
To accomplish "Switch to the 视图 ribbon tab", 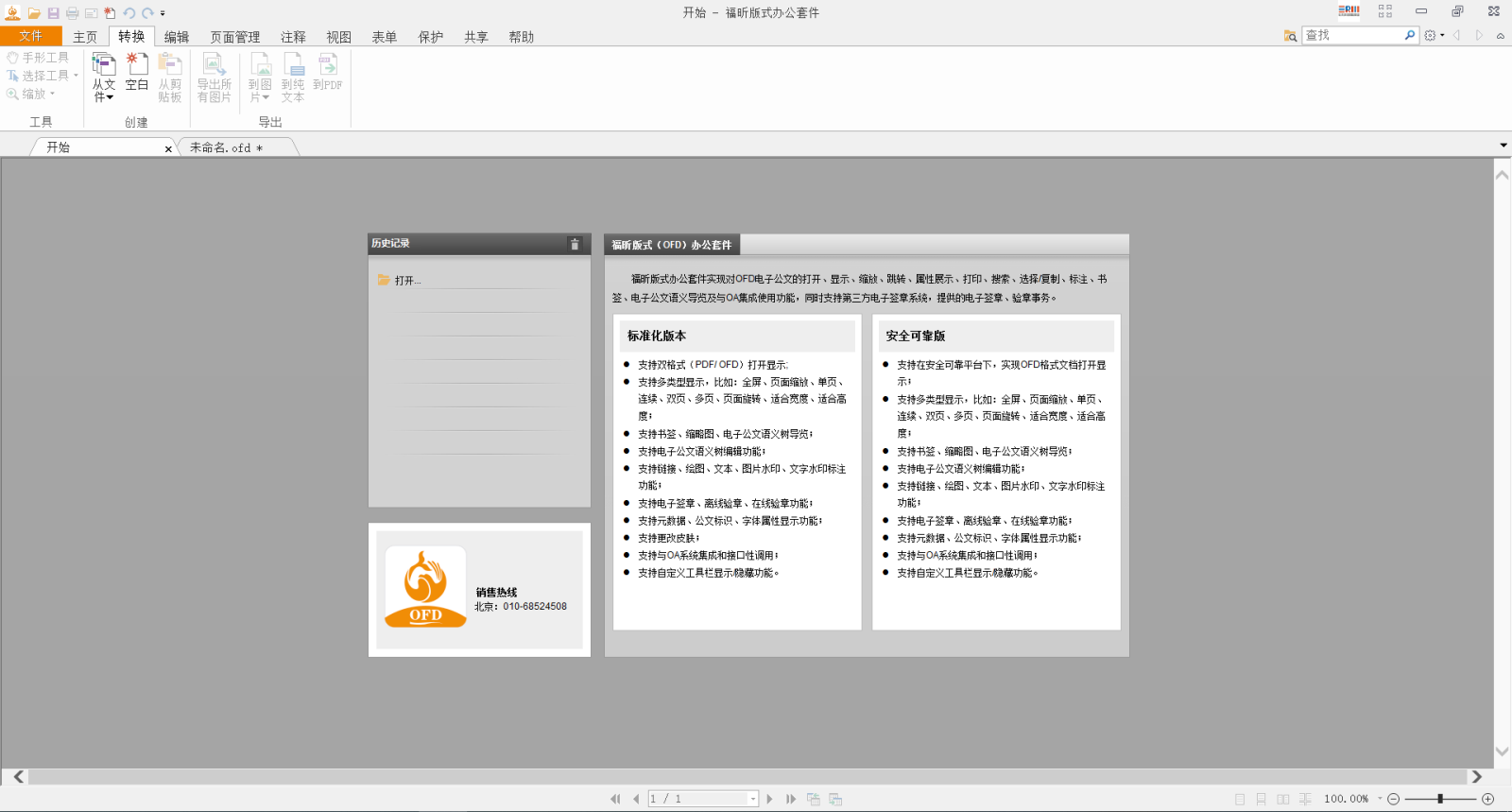I will click(x=338, y=37).
